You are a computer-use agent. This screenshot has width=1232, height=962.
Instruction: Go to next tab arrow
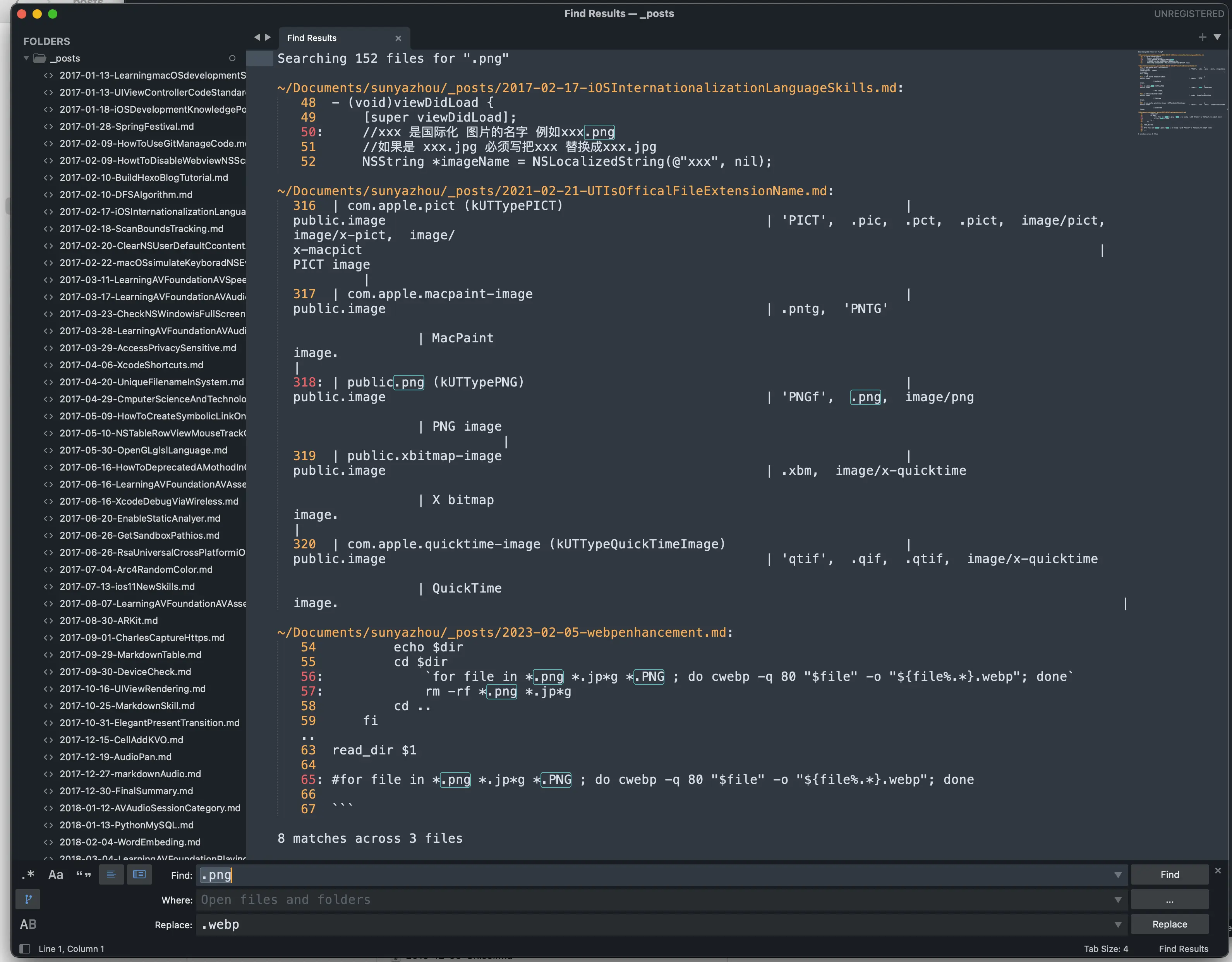pos(268,37)
